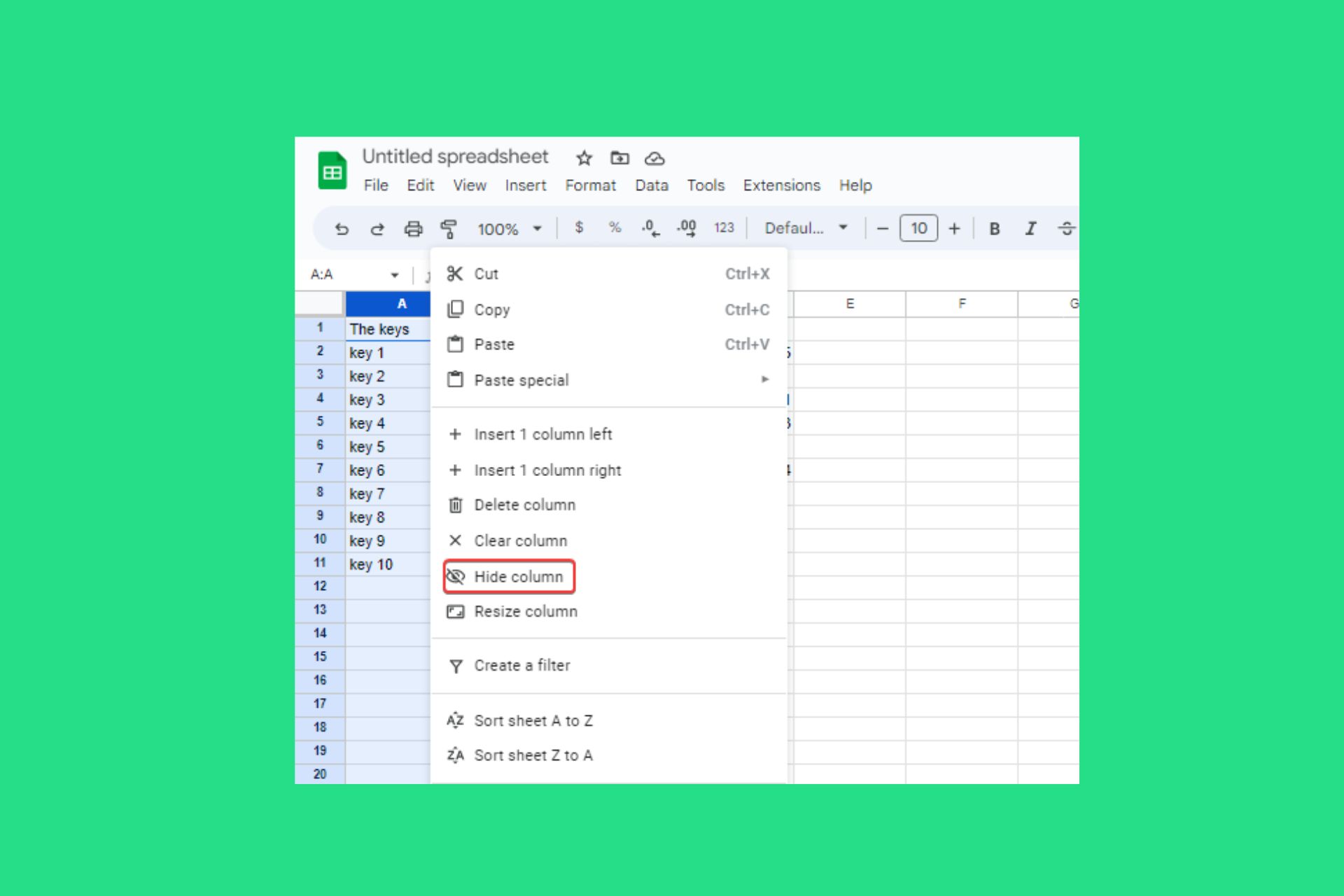Click the Redo arrow

pos(377,229)
